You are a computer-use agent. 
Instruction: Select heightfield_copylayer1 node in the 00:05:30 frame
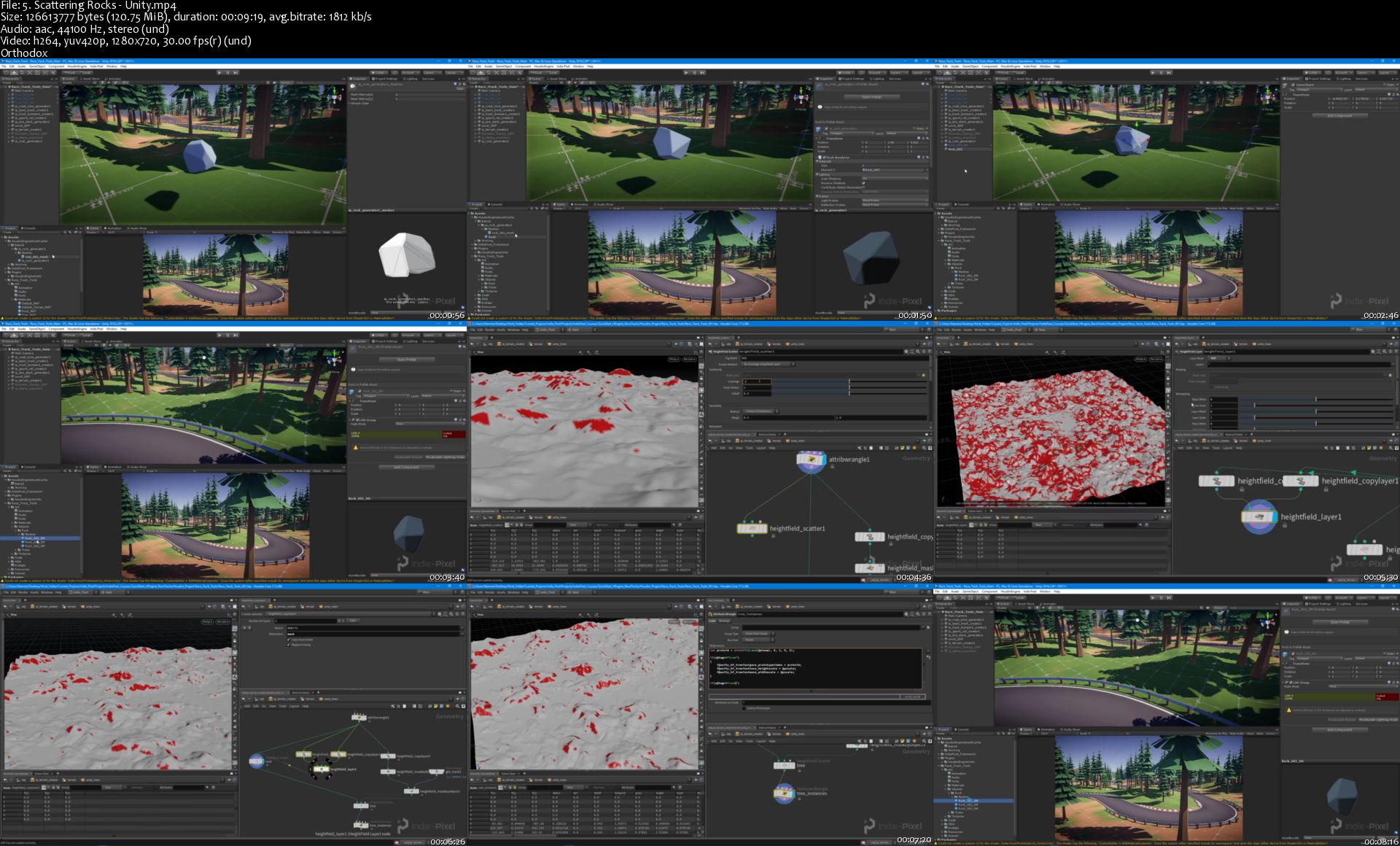[x=1300, y=481]
